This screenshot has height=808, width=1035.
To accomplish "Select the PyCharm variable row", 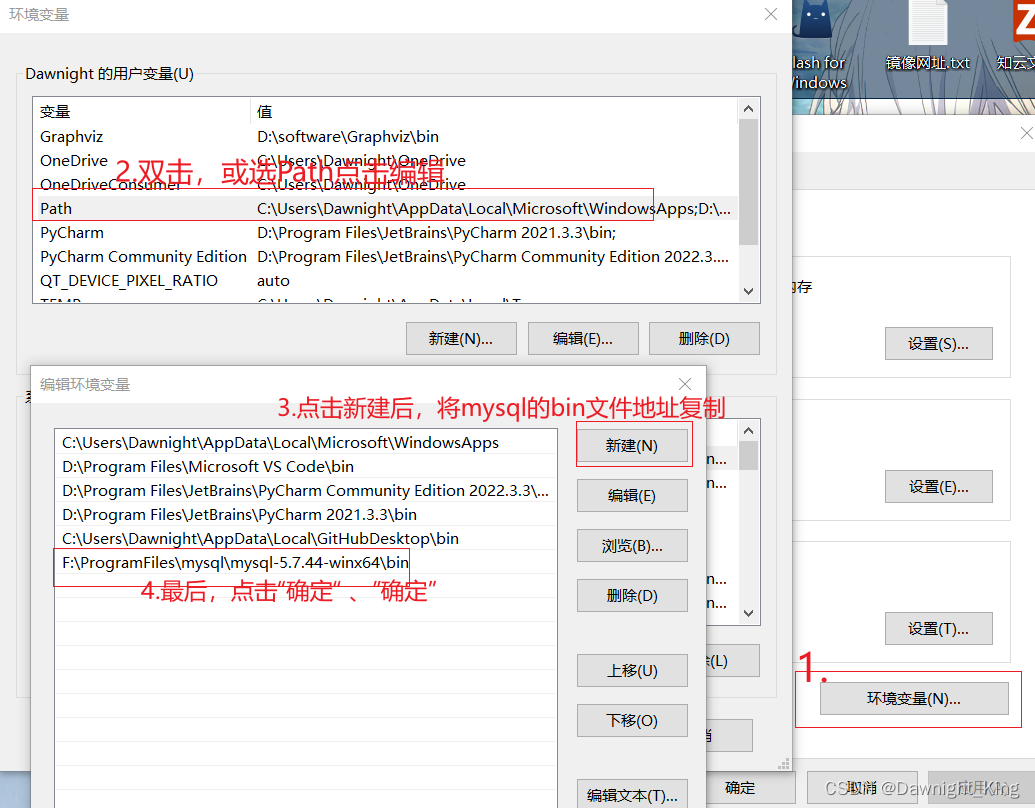I will [385, 232].
